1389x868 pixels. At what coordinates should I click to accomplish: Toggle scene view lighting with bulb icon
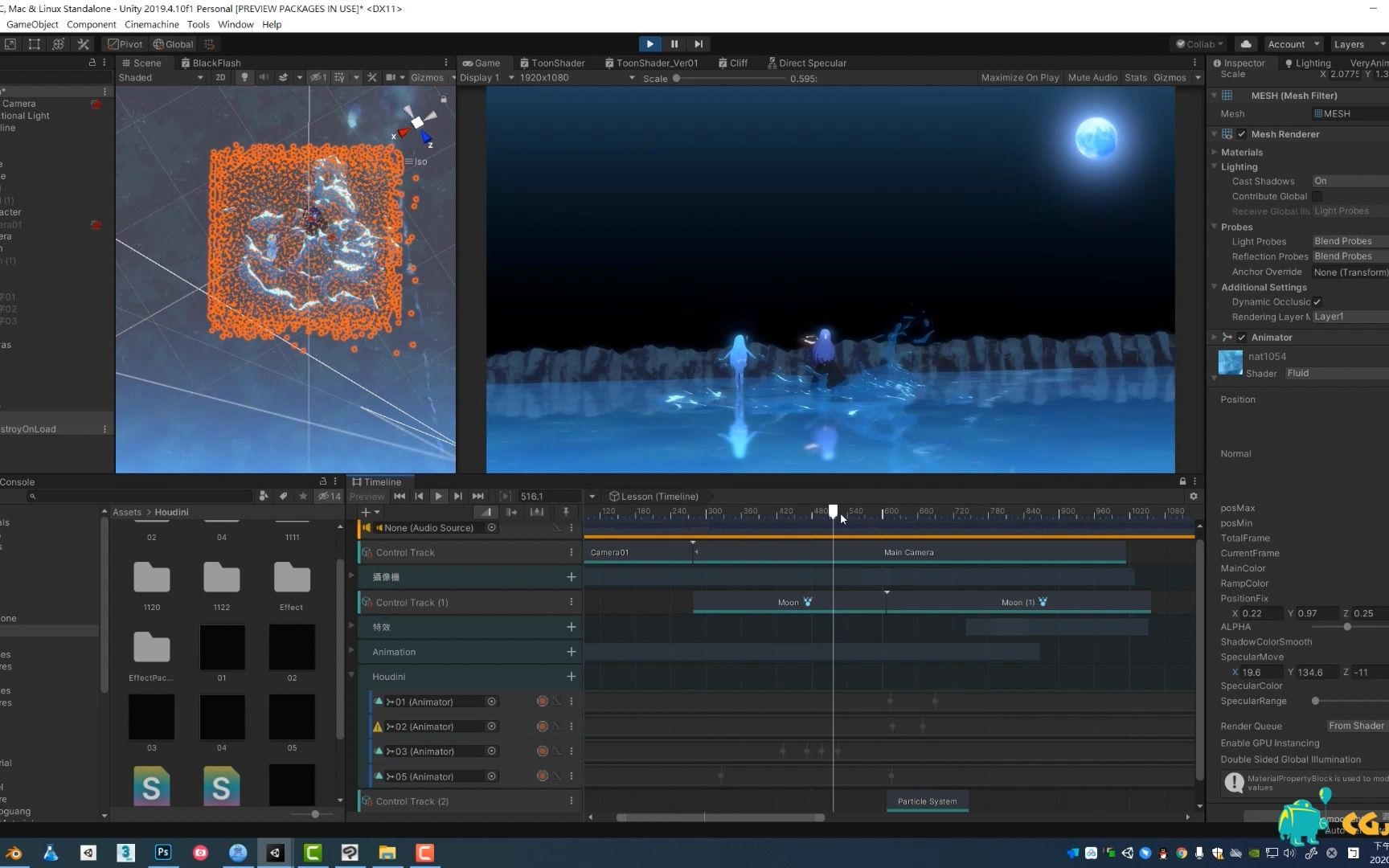pos(244,77)
